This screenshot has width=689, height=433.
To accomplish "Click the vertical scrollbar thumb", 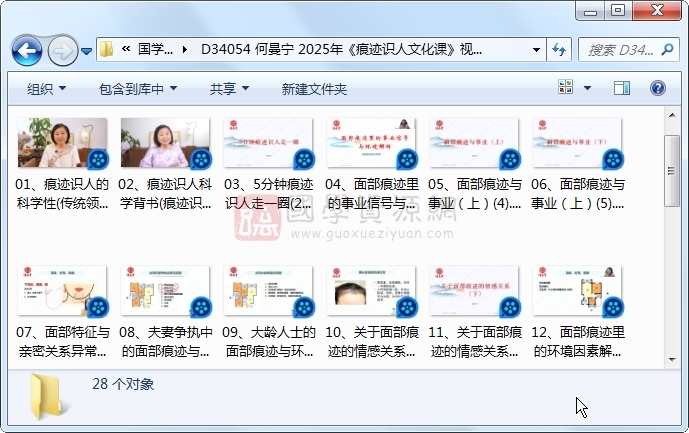I will 672,171.
